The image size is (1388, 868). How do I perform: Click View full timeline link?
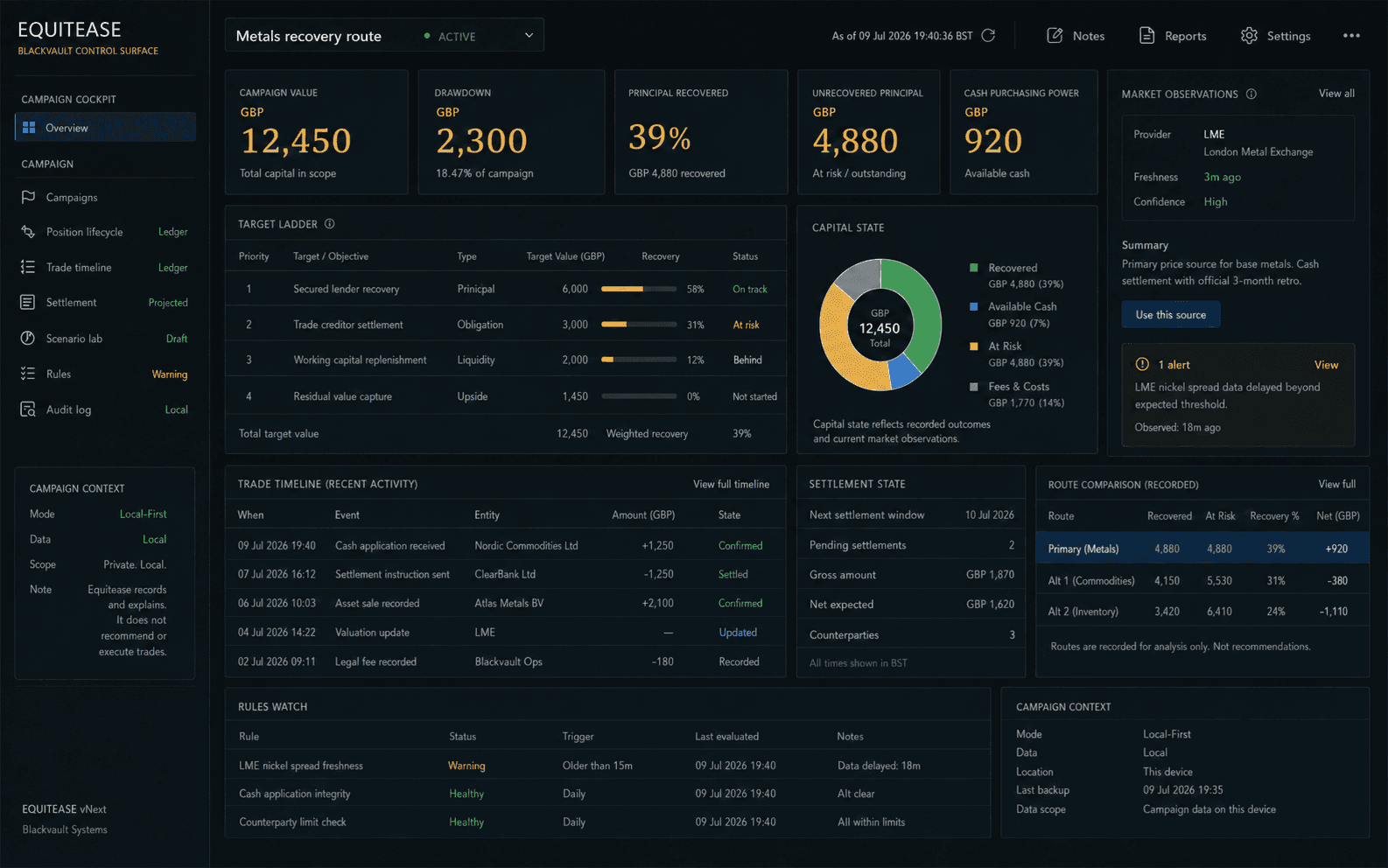pyautogui.click(x=731, y=484)
